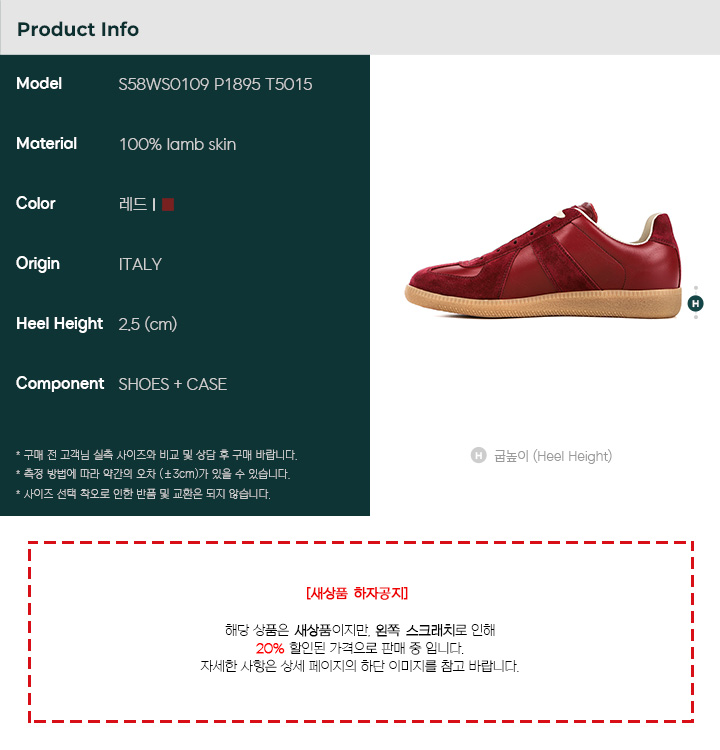Click the ±3cm measurement error note
The image size is (720, 750).
coord(153,474)
